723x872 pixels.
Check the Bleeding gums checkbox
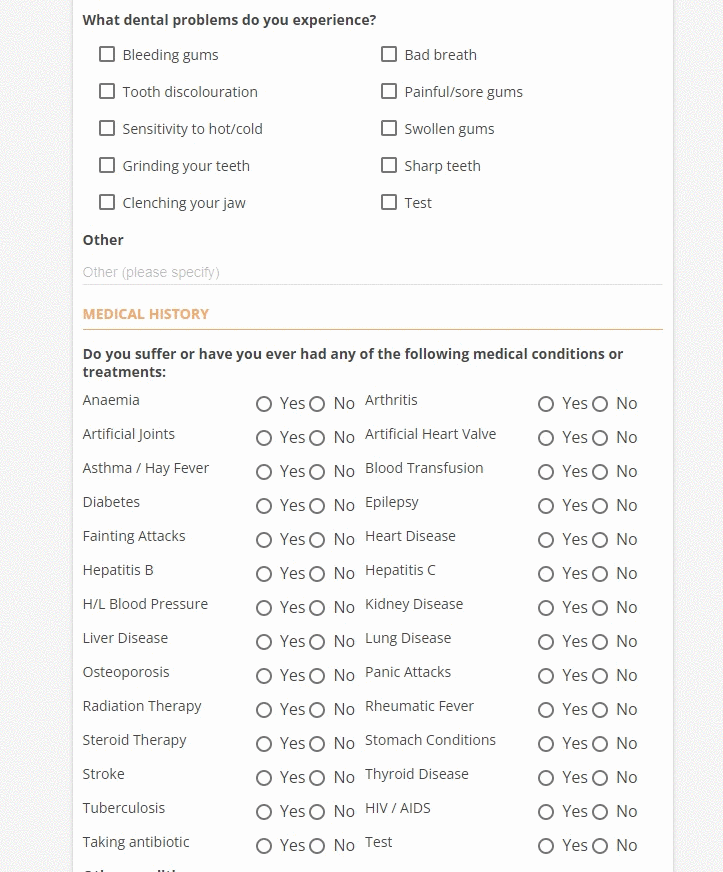coord(107,54)
